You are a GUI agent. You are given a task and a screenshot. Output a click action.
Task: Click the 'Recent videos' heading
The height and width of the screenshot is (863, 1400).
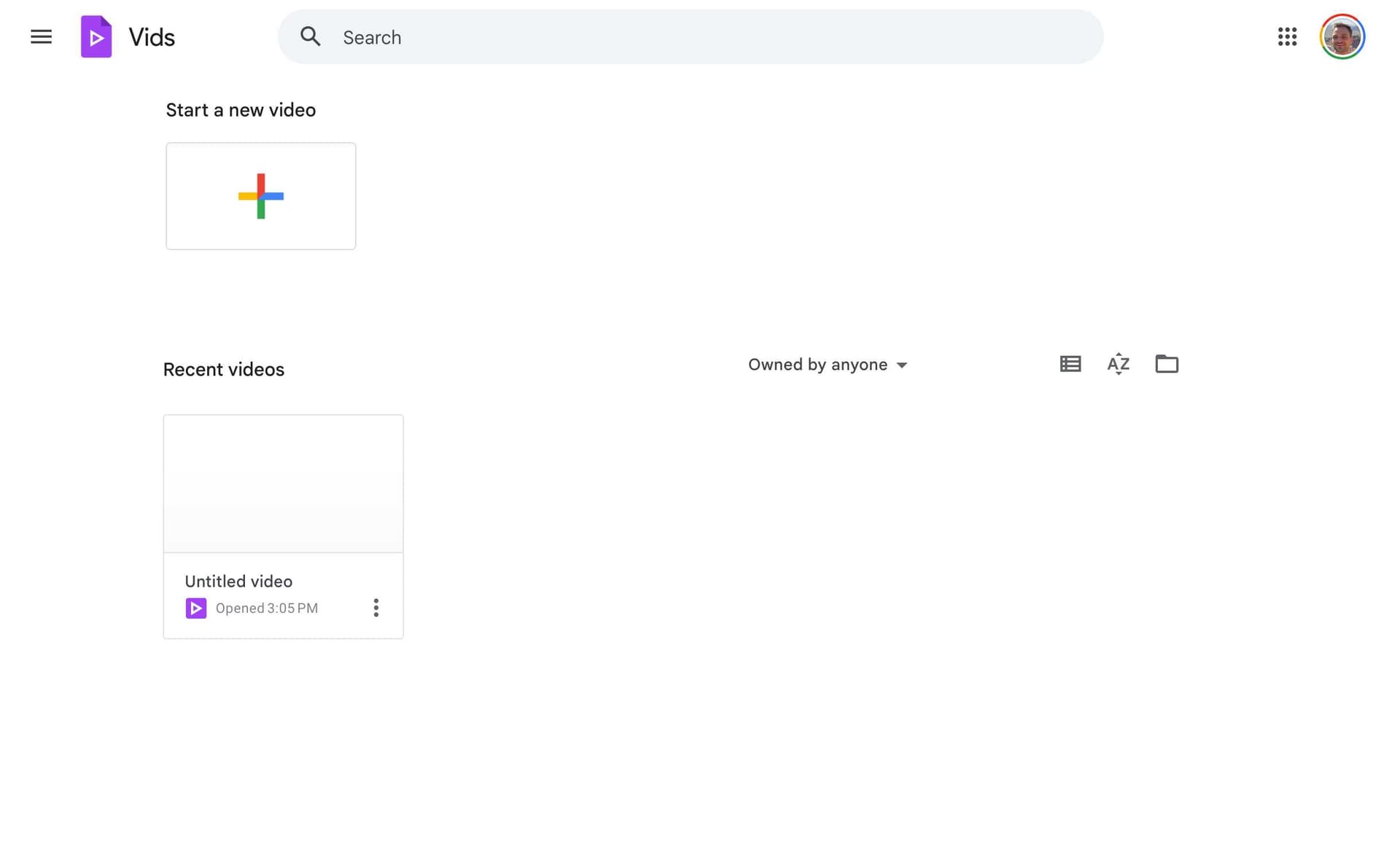point(223,370)
